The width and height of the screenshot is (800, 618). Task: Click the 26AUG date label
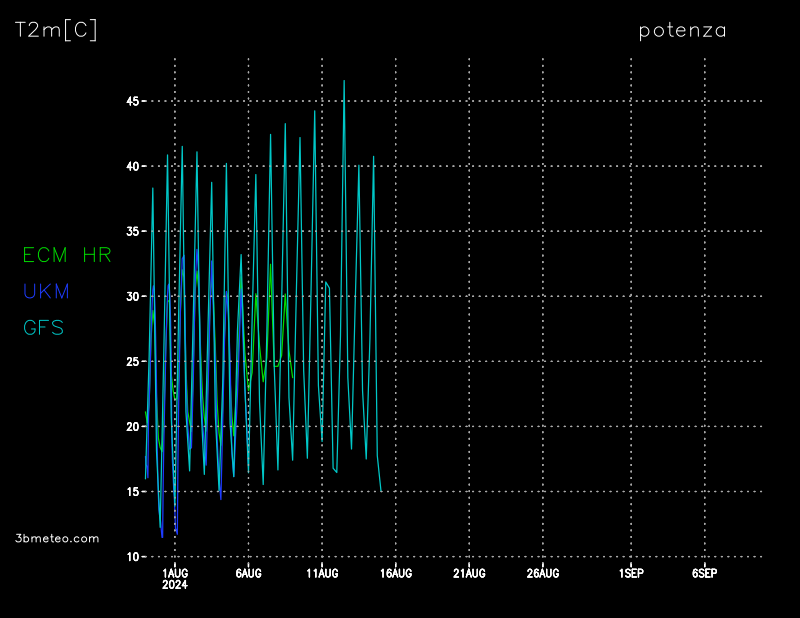tap(542, 573)
